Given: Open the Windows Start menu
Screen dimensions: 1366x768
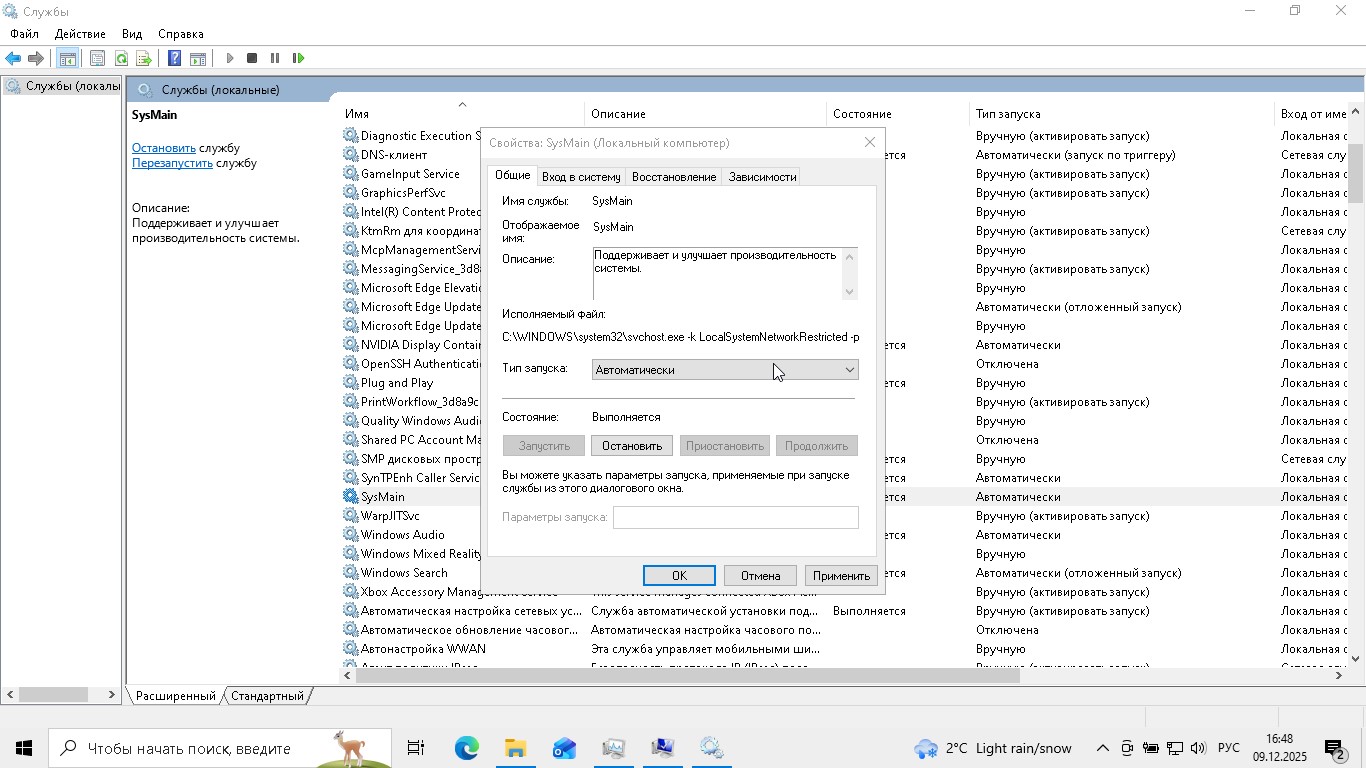Looking at the screenshot, I should 24,748.
